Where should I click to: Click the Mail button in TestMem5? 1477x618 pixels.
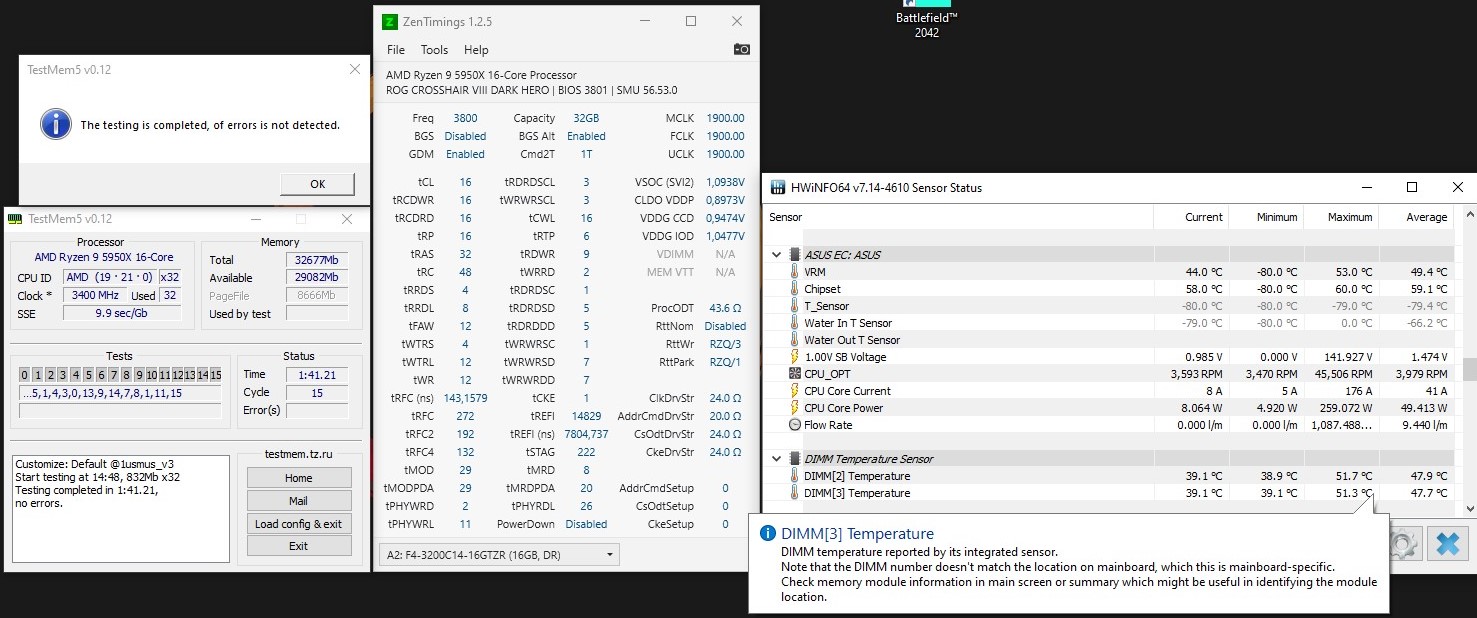point(299,501)
